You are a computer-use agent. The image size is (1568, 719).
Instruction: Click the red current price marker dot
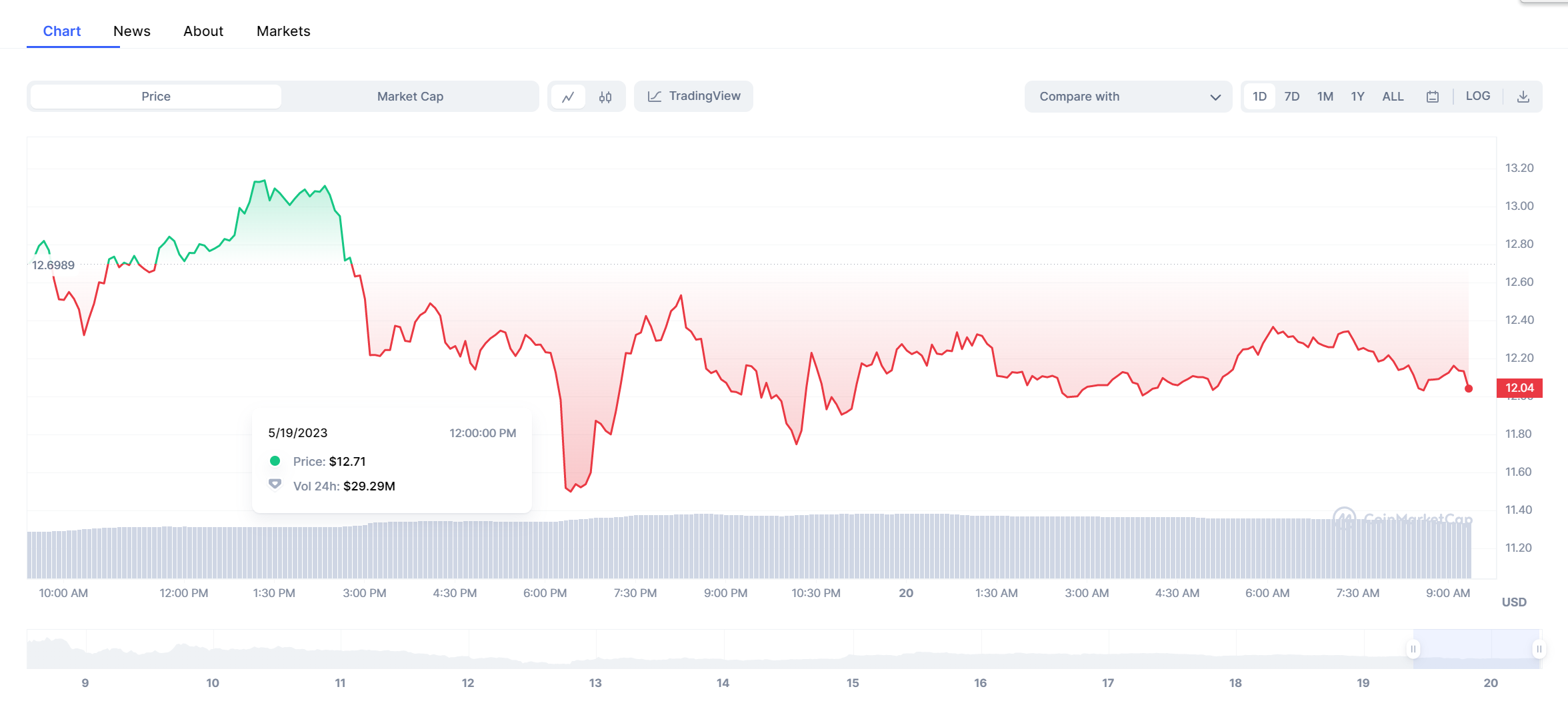pos(1469,388)
